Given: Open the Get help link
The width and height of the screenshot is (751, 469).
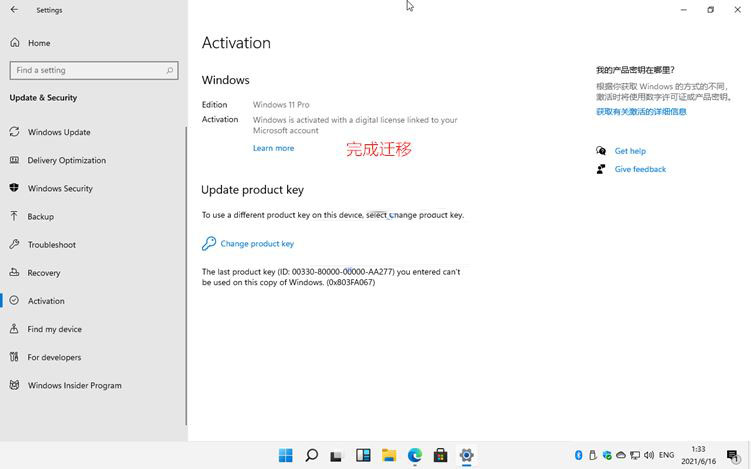Looking at the screenshot, I should (630, 151).
